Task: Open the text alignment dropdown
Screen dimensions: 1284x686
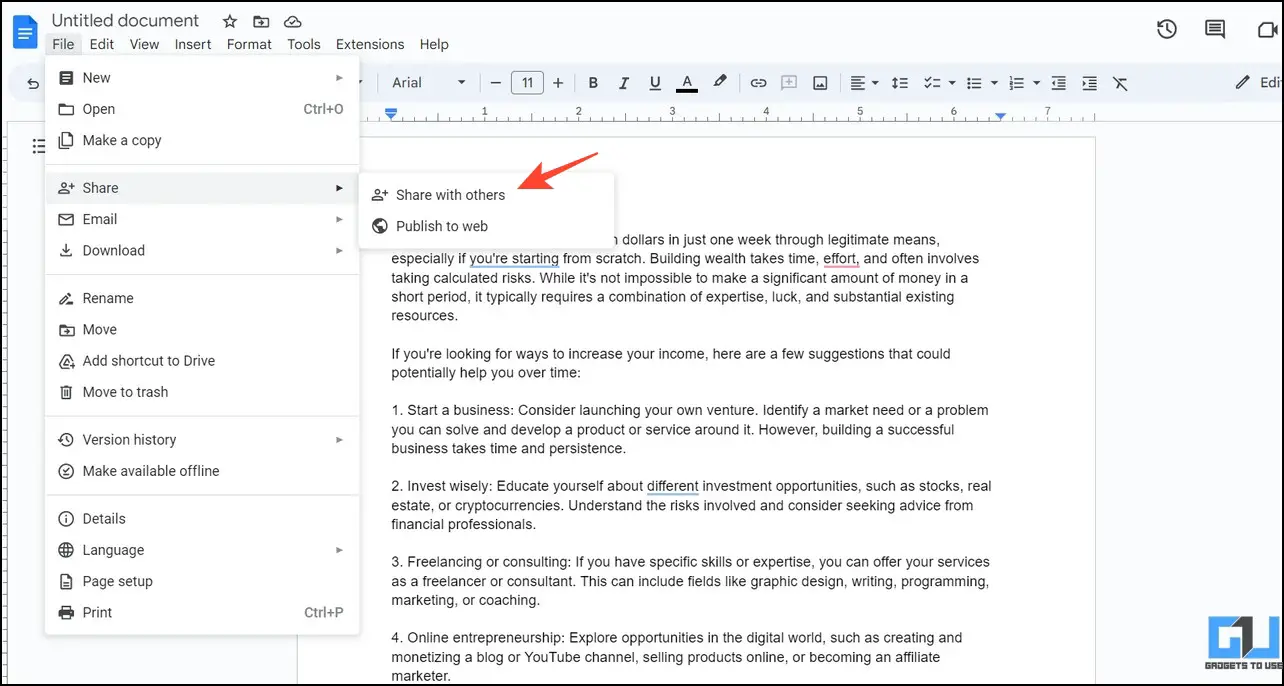Action: pos(864,83)
